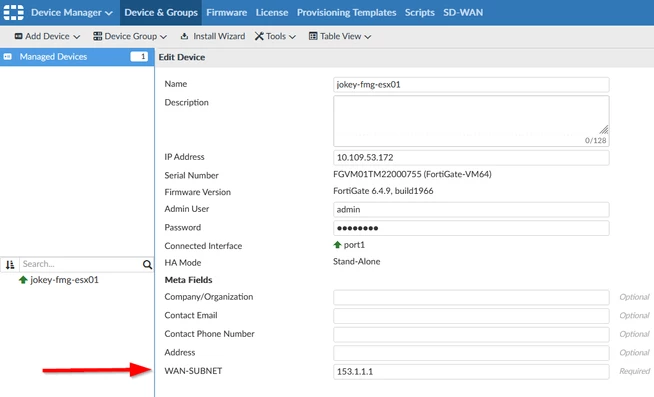Focus the device Search field
This screenshot has width=654, height=397.
point(81,264)
